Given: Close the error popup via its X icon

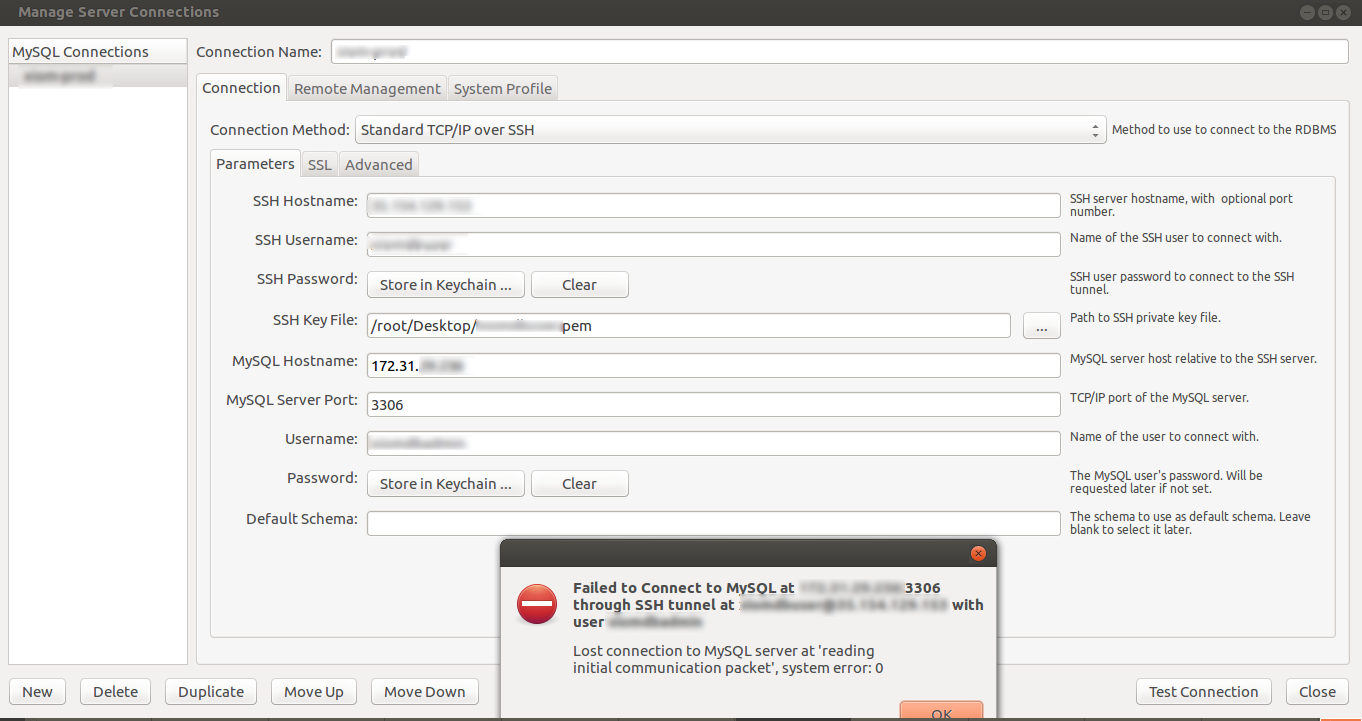Looking at the screenshot, I should (x=978, y=553).
